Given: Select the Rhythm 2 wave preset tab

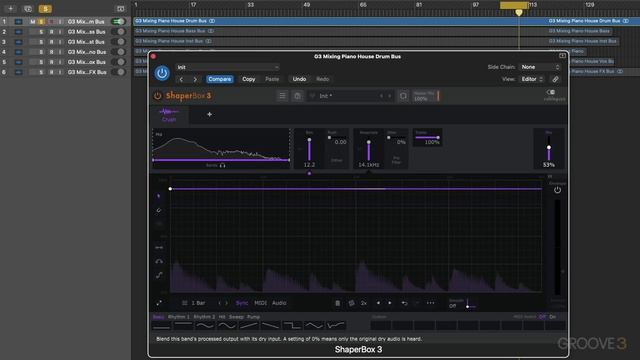Looking at the screenshot, I should coord(204,317).
